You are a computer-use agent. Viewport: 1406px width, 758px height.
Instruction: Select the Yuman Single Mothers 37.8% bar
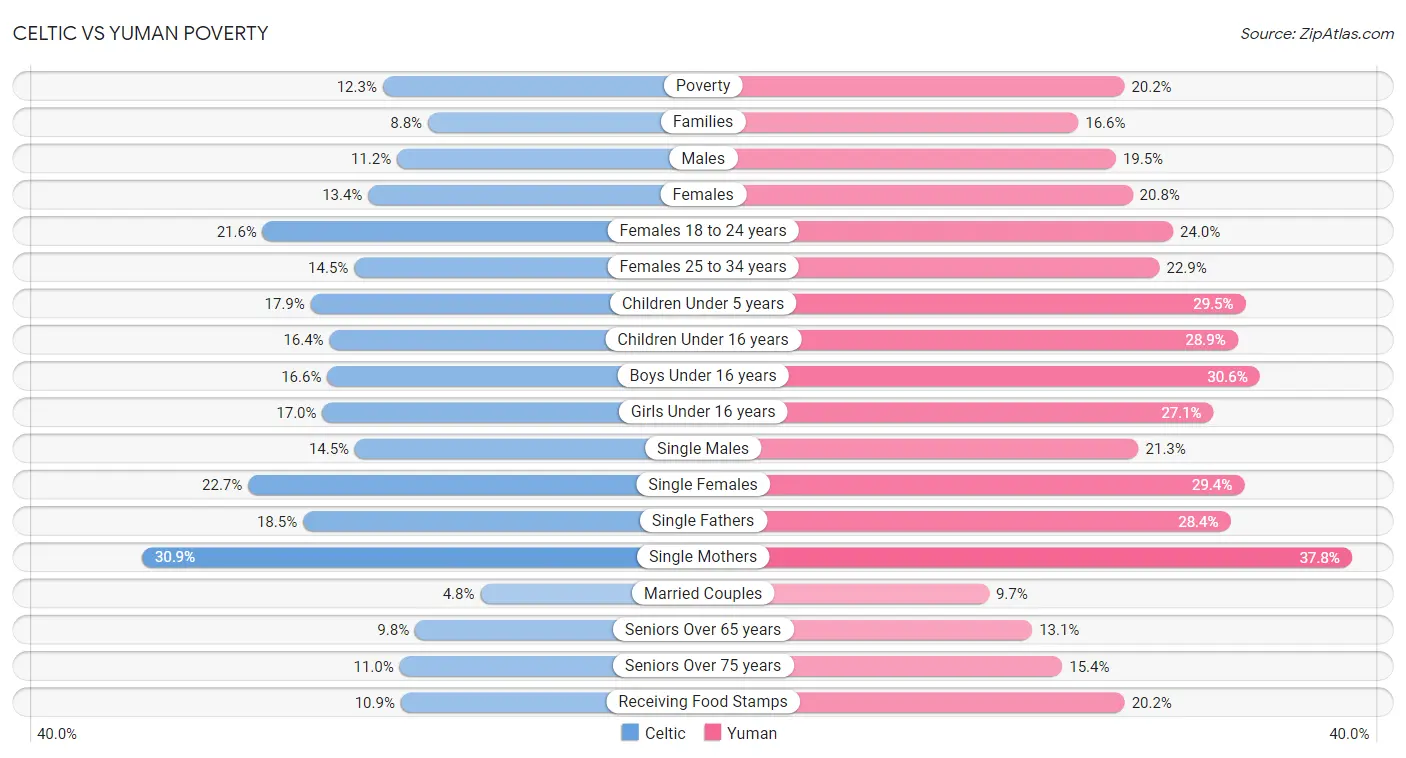tap(1028, 557)
